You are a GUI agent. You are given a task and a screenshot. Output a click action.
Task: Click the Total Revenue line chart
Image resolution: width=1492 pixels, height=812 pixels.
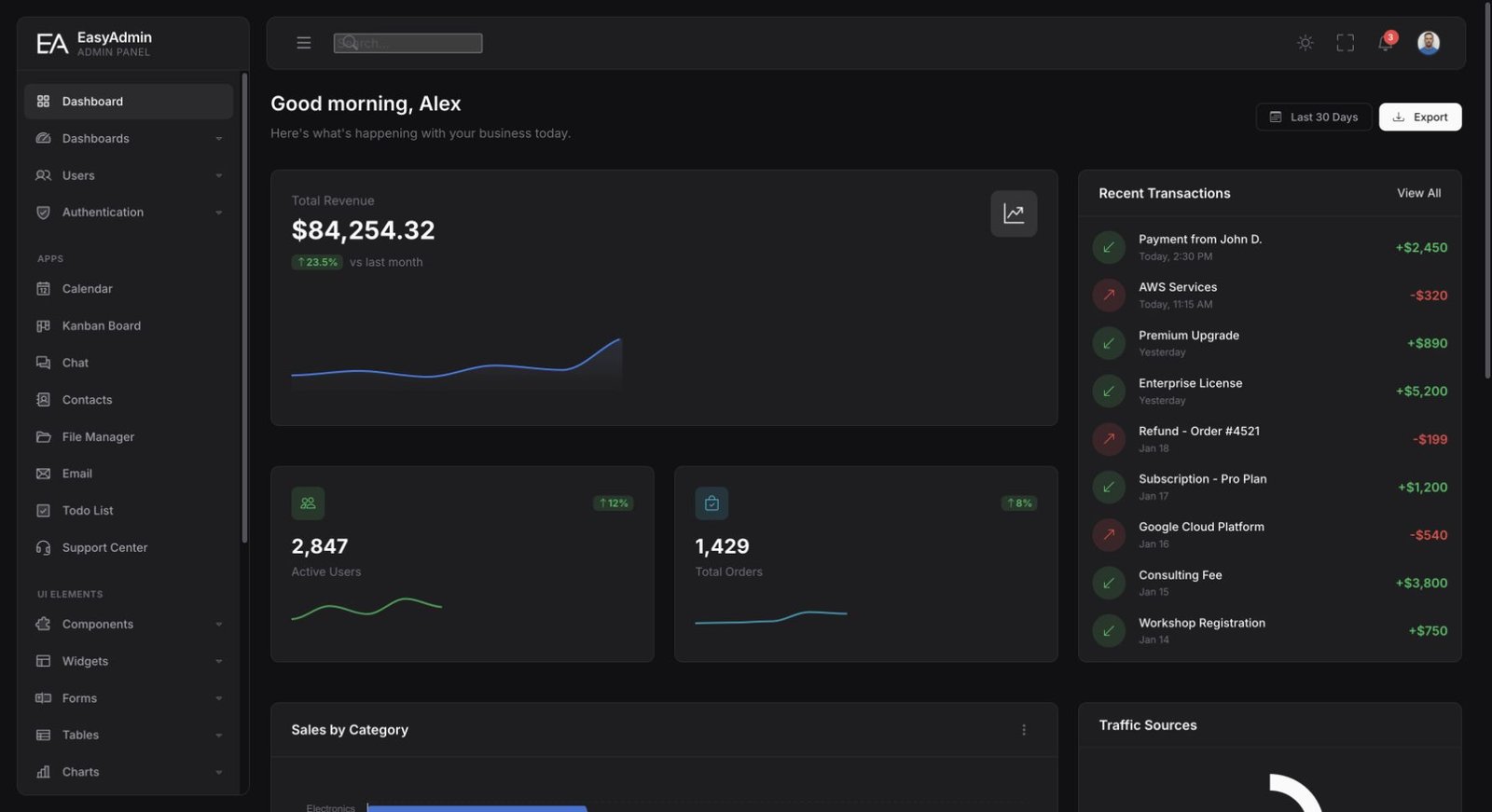click(457, 365)
